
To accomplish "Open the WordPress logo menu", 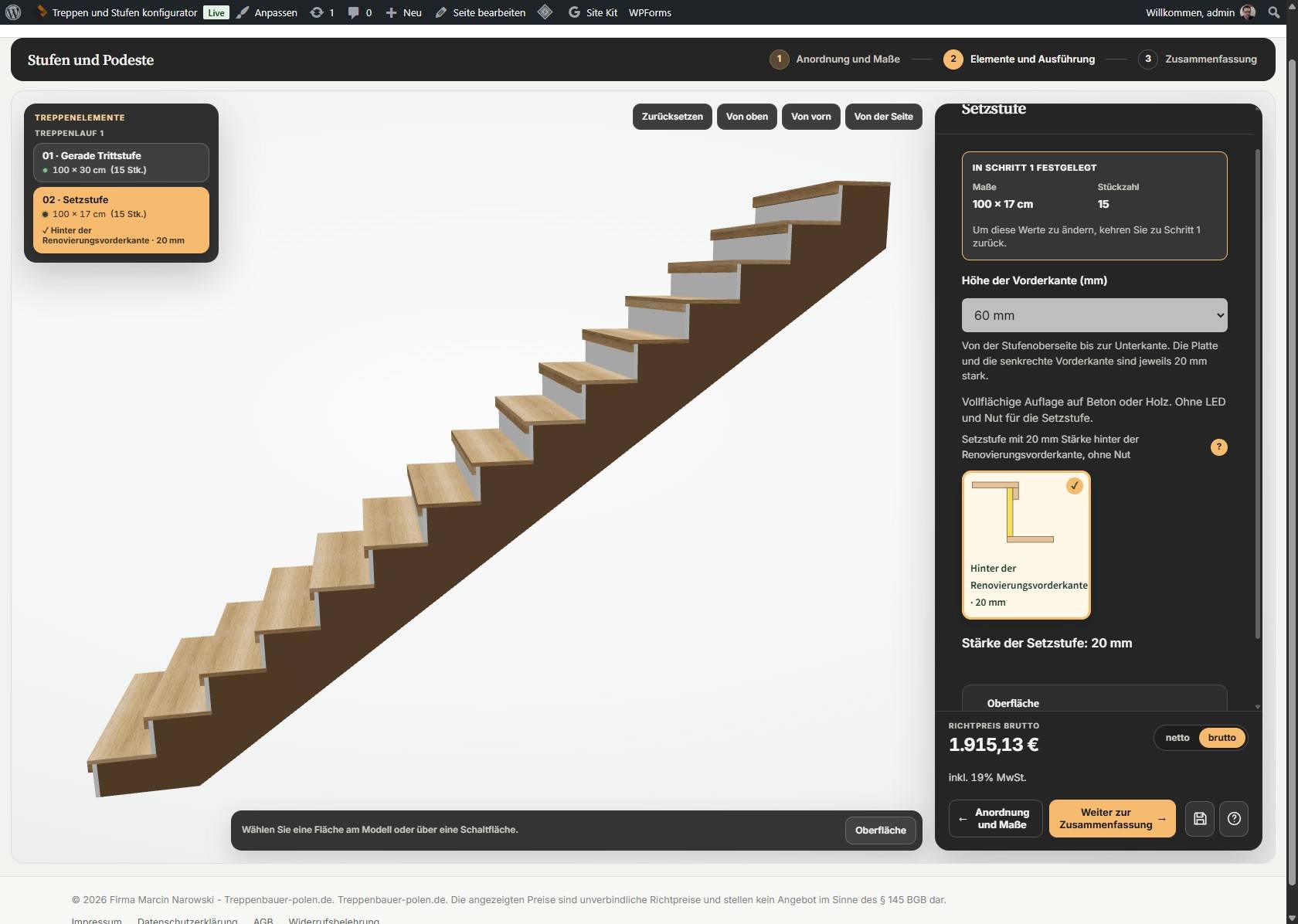I will click(13, 12).
